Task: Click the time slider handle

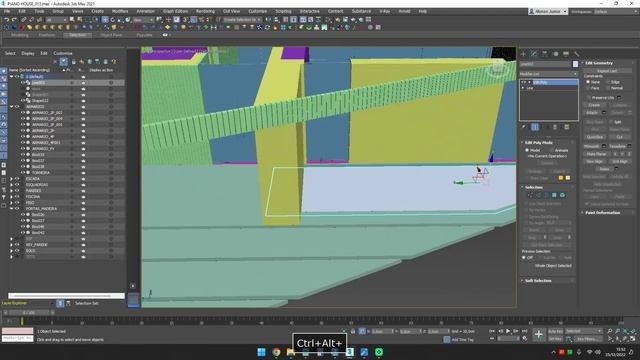Action: click(29, 313)
